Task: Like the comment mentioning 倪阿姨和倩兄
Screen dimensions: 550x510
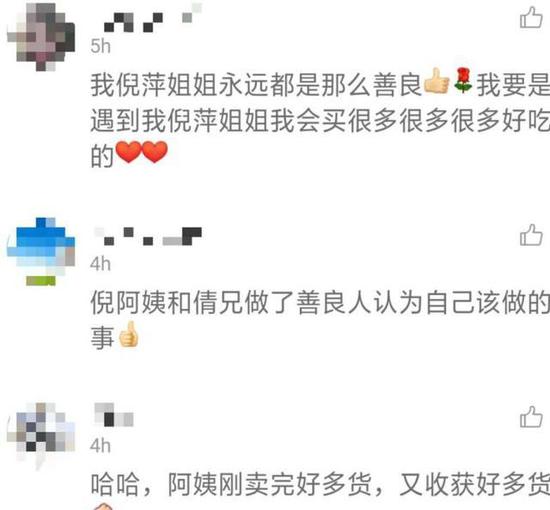Action: tap(531, 235)
